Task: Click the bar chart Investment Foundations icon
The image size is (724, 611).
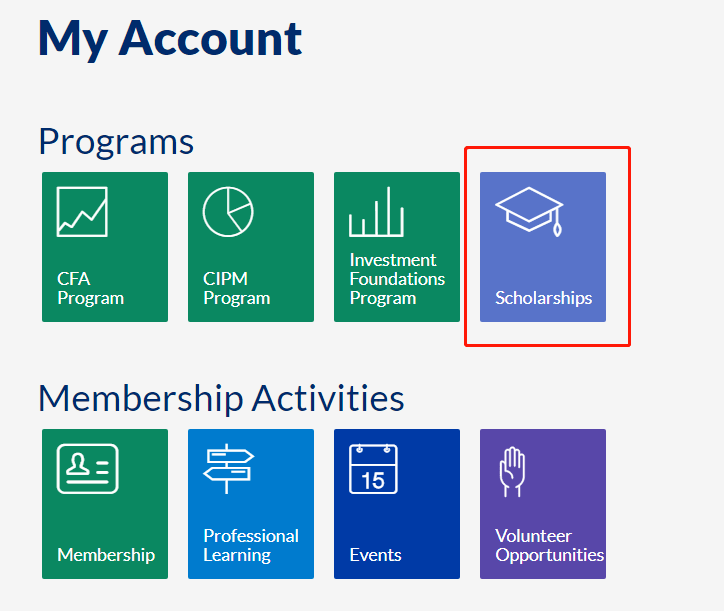Action: click(376, 212)
